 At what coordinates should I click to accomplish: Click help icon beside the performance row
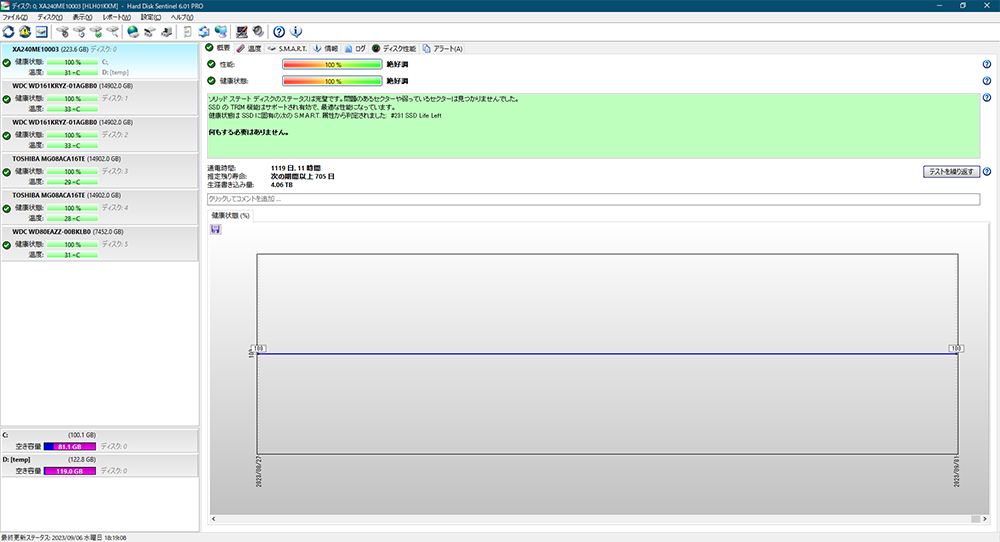pyautogui.click(x=987, y=64)
